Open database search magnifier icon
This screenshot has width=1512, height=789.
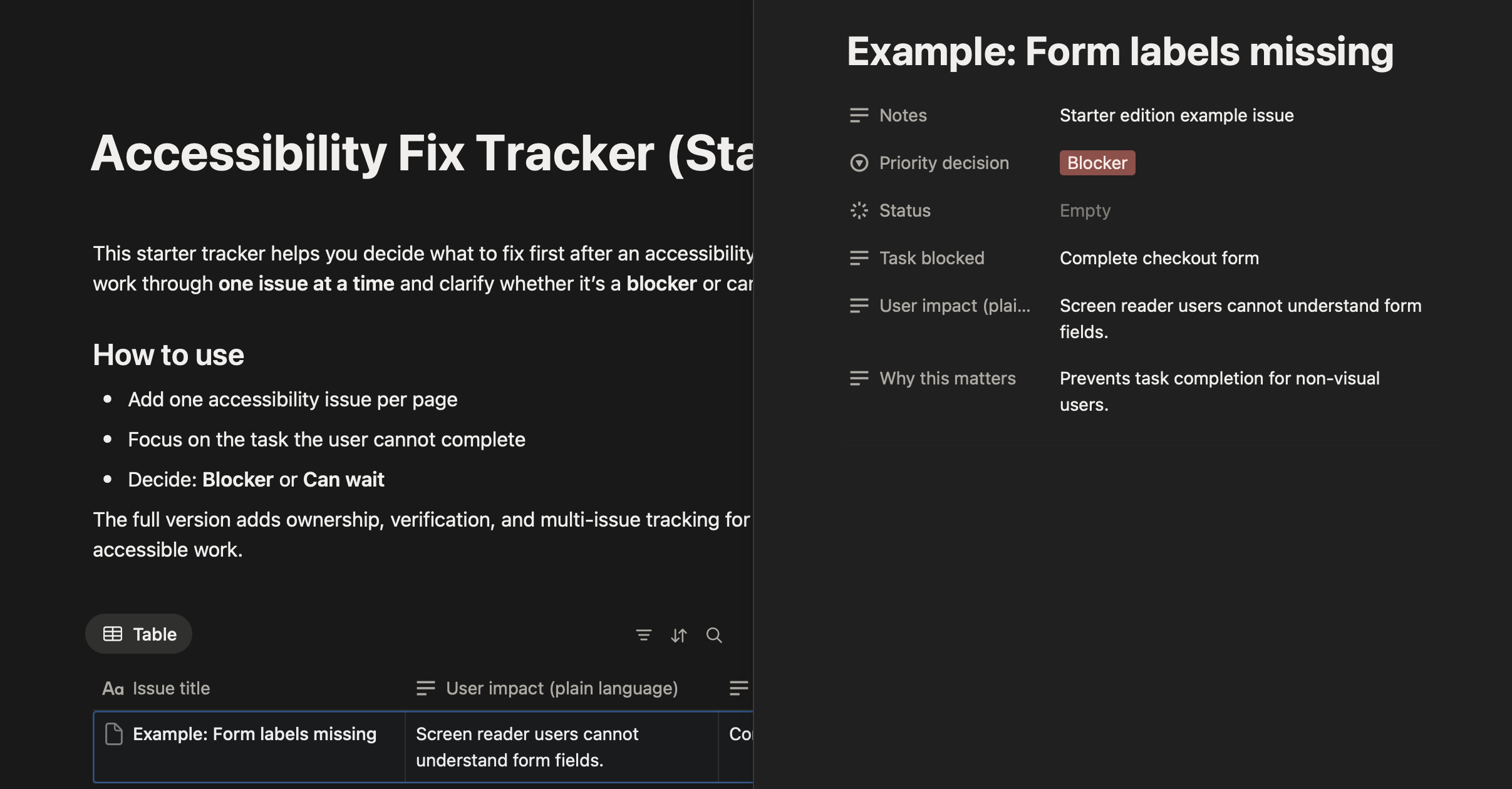coord(714,635)
